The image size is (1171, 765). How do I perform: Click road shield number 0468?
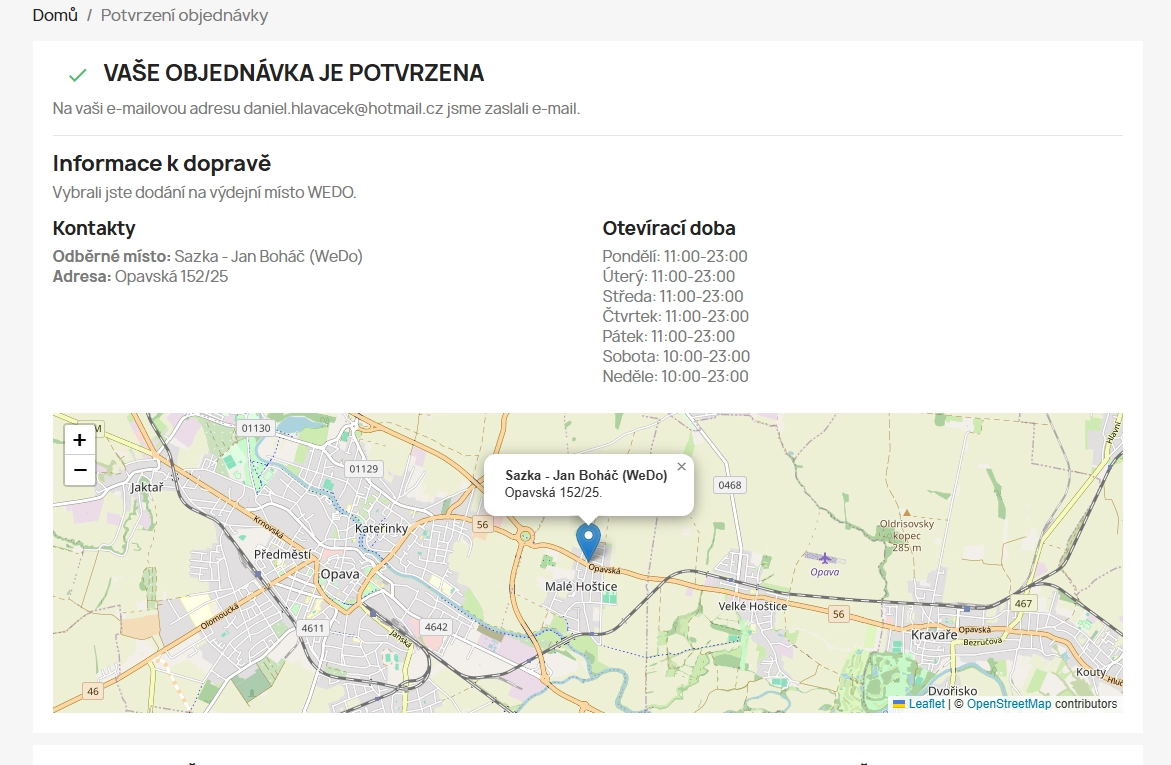[x=730, y=485]
